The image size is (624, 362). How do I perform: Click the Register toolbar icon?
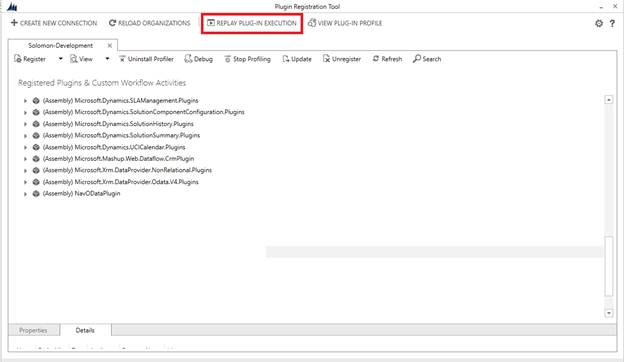[x=18, y=59]
